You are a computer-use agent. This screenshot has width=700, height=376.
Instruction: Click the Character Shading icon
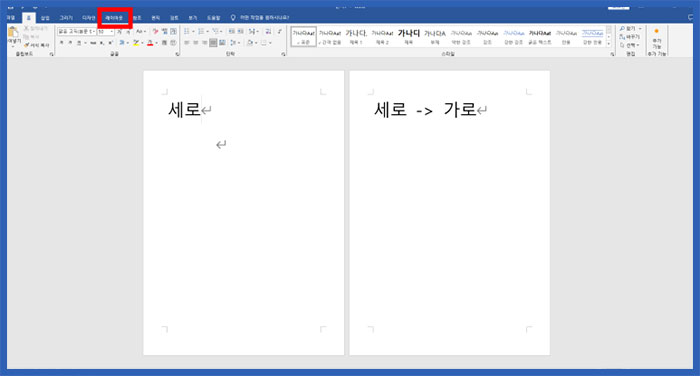pyautogui.click(x=164, y=43)
